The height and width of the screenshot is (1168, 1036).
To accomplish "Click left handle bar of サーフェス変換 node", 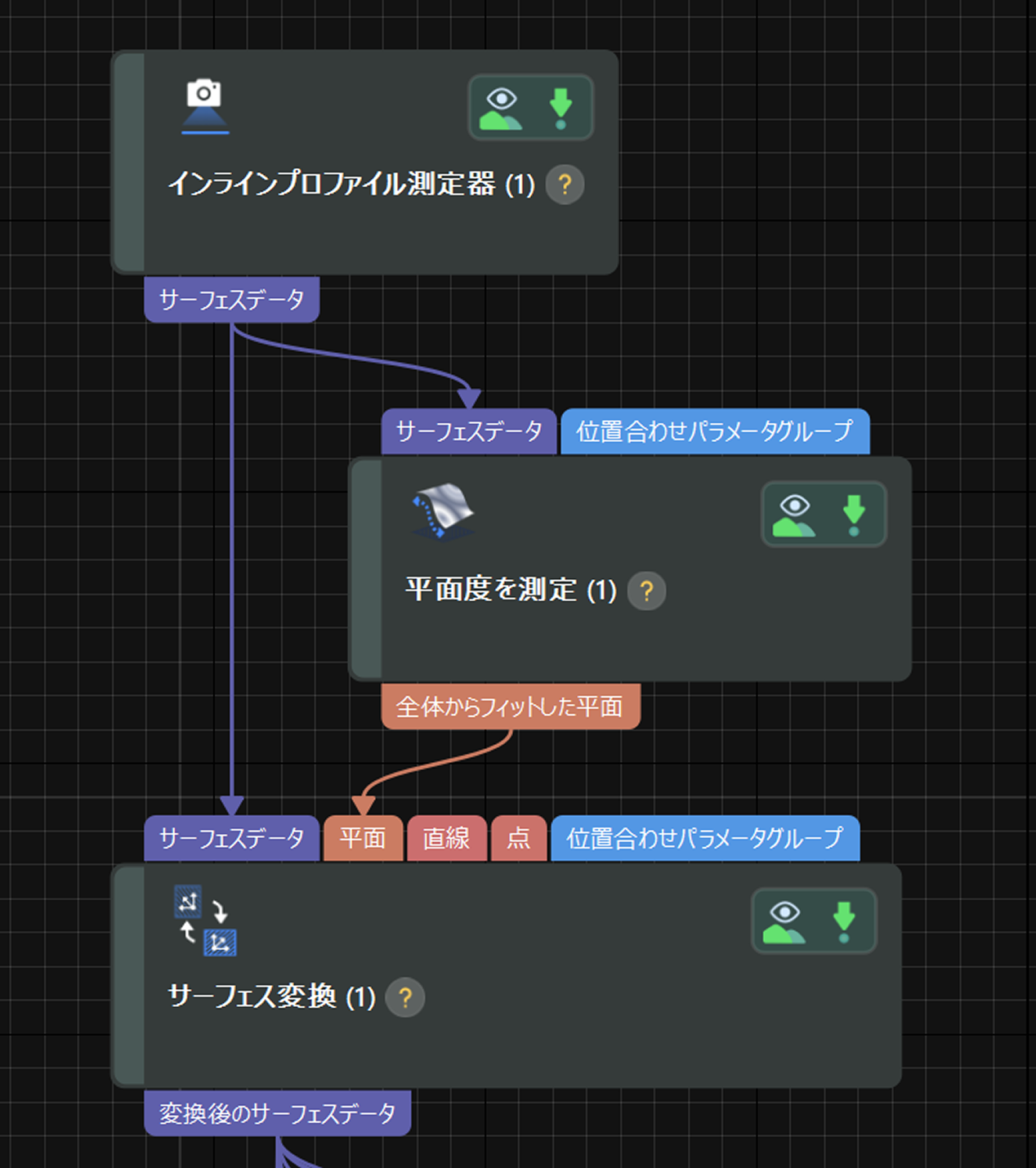I will tap(129, 975).
